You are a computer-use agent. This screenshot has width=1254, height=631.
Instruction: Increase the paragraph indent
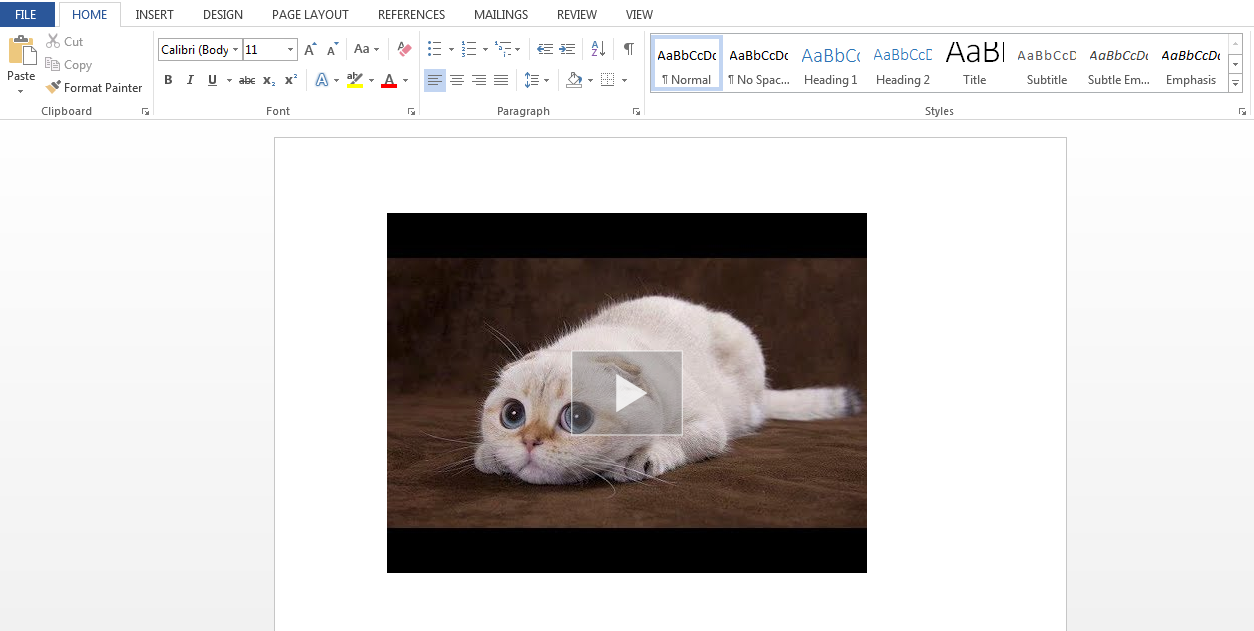click(x=567, y=49)
